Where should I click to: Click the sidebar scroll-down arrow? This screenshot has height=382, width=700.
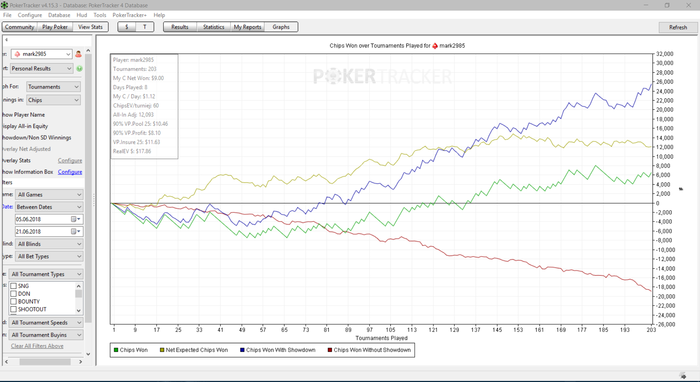click(88, 354)
